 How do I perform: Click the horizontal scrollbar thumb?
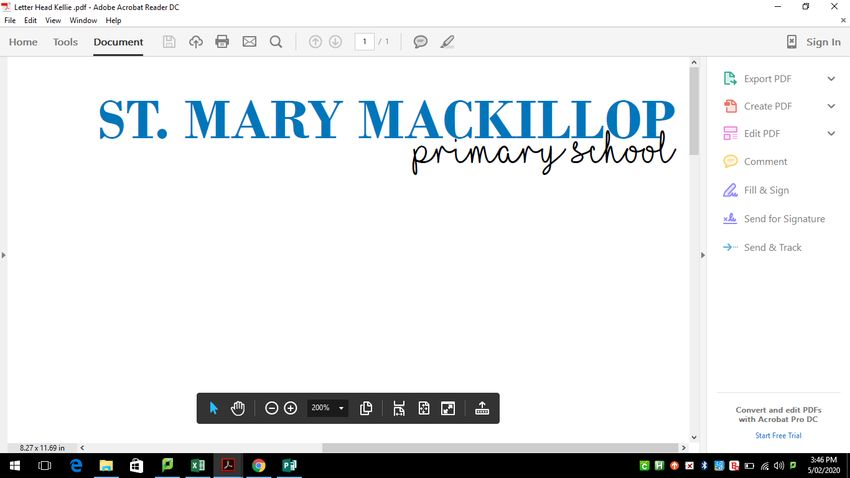tap(500, 448)
